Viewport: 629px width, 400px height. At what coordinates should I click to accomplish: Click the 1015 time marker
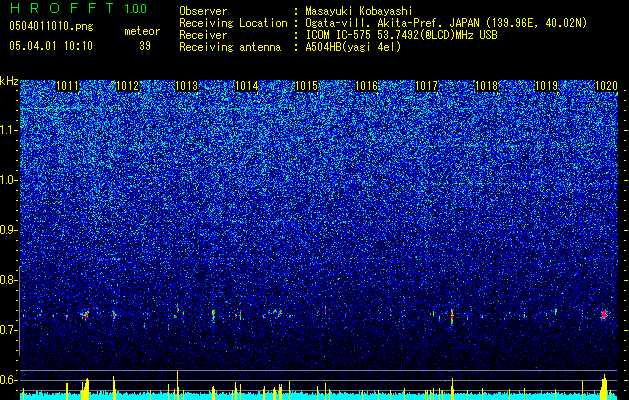point(307,86)
